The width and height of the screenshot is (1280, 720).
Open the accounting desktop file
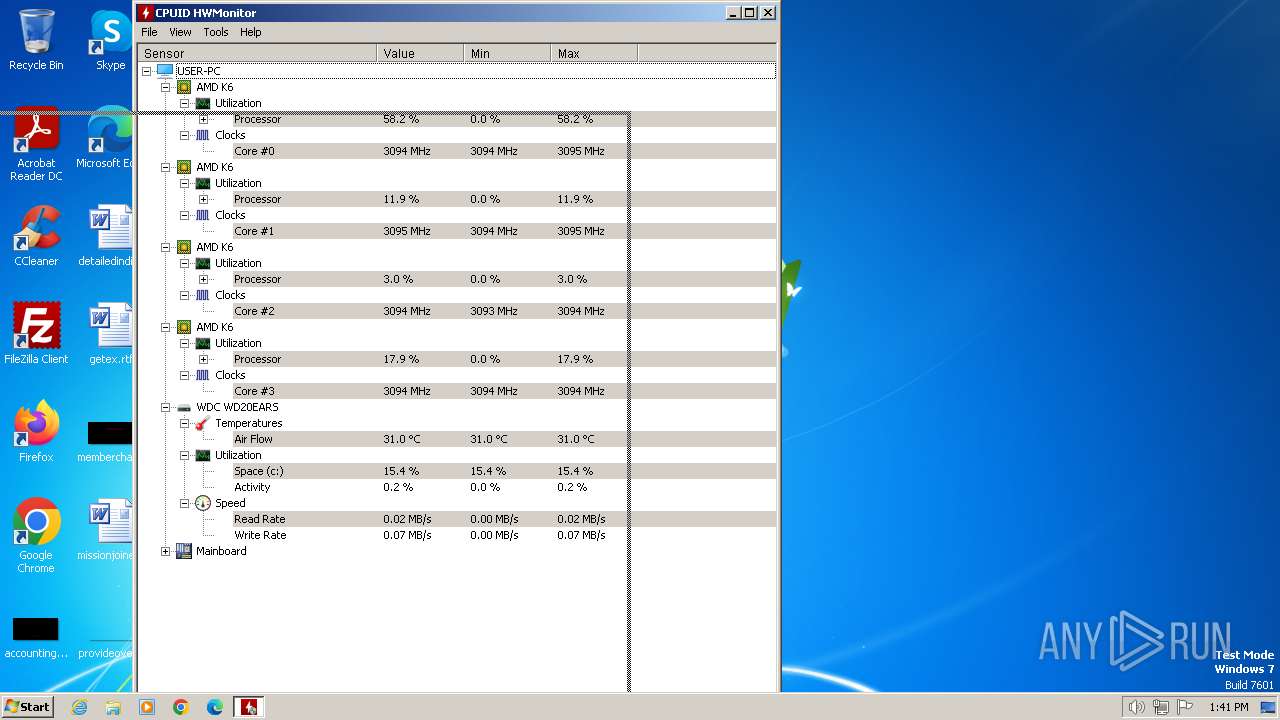[x=36, y=639]
